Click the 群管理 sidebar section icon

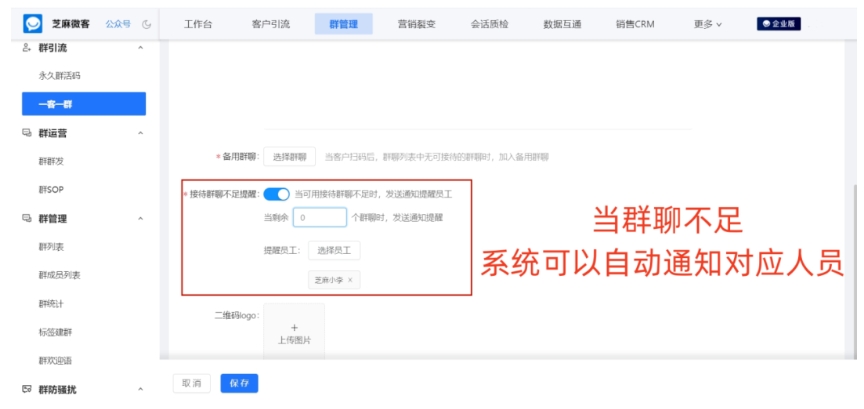tap(26, 218)
